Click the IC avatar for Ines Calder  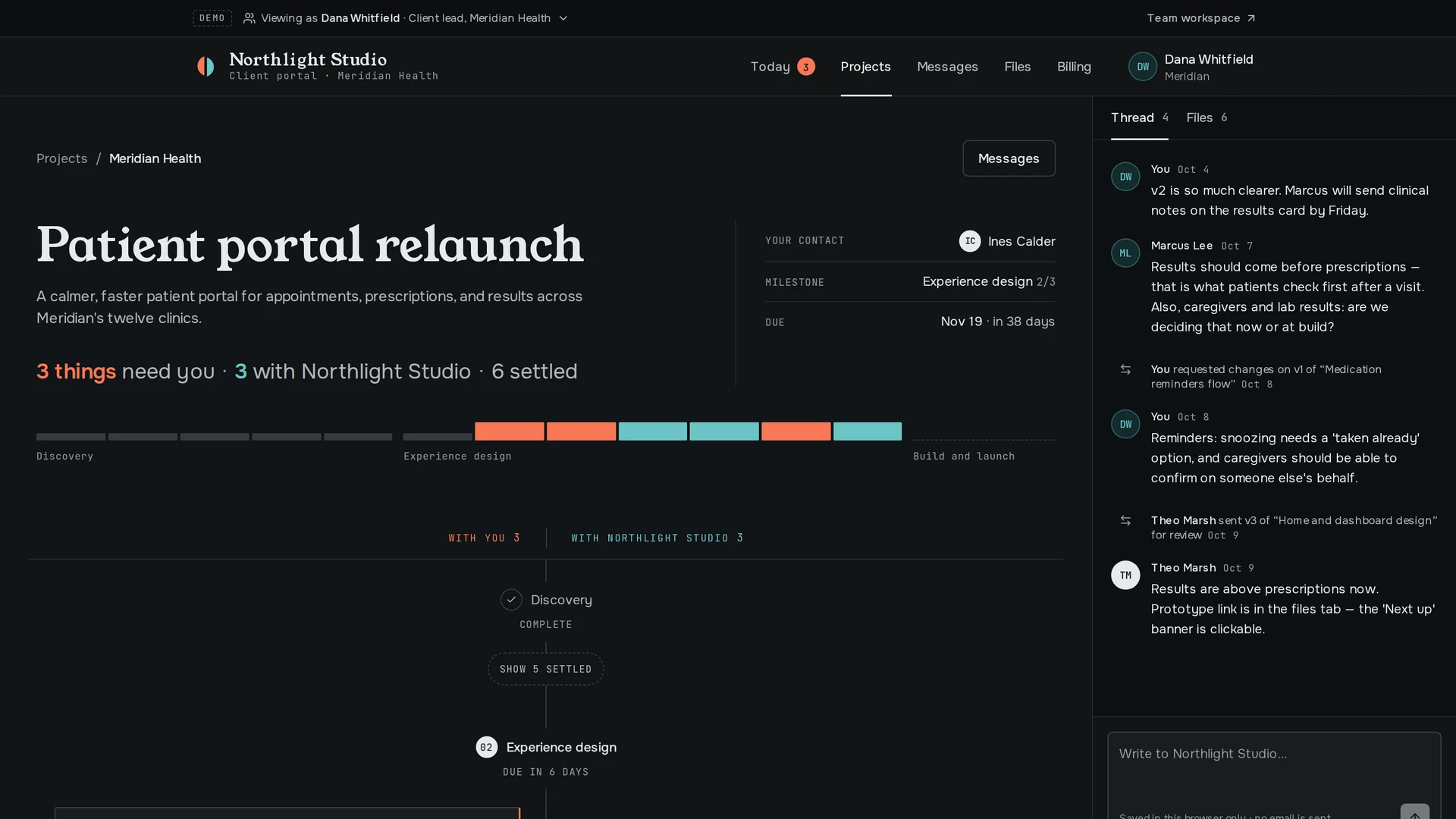[969, 241]
